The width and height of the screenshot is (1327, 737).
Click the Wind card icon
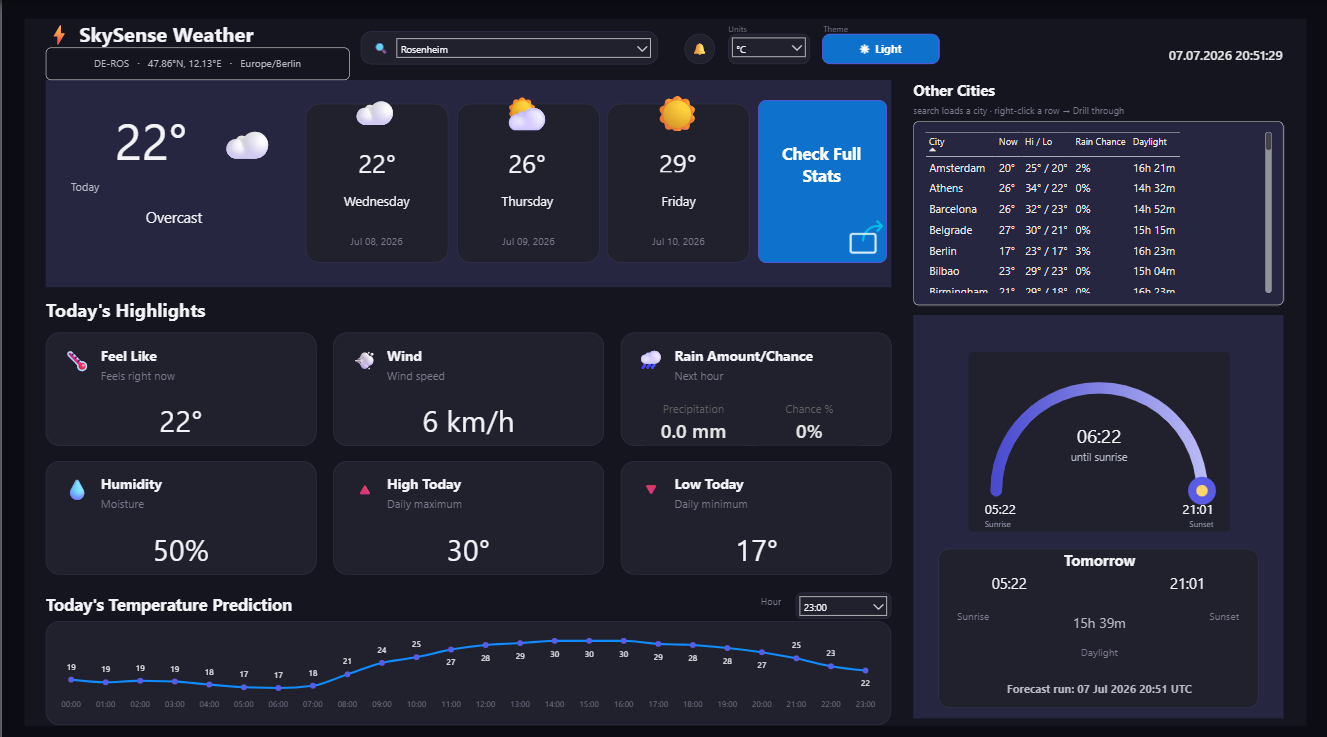[365, 360]
